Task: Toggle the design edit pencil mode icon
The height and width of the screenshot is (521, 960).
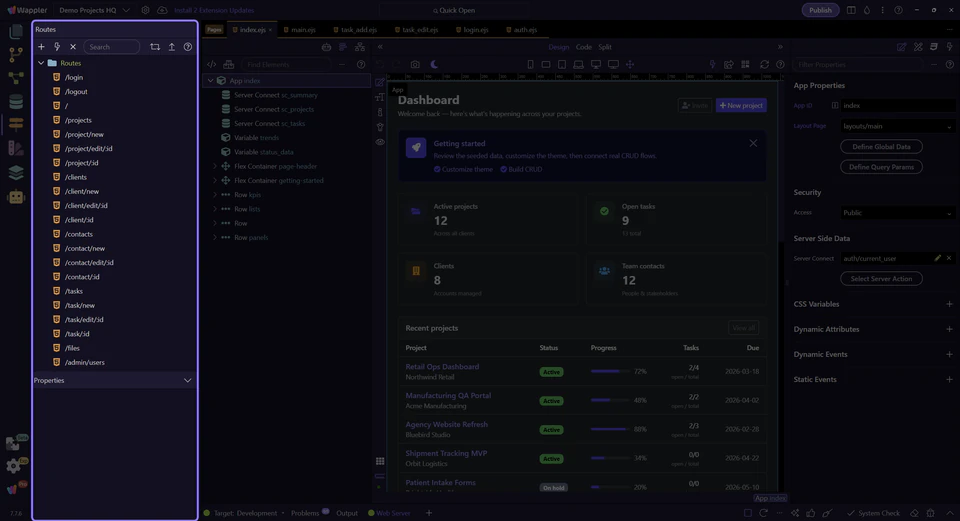Action: click(x=380, y=82)
